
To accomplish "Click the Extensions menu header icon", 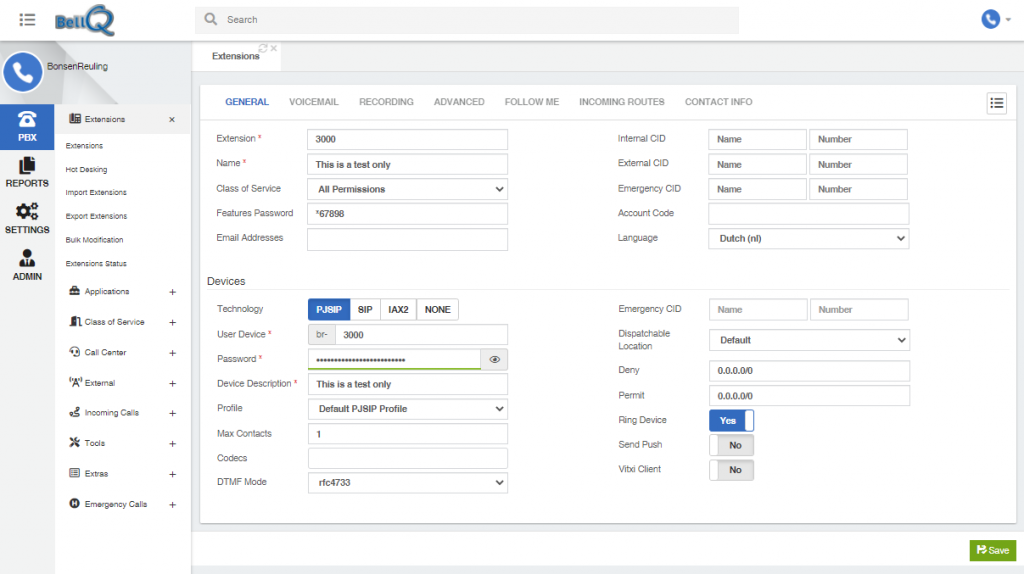I will pos(75,119).
